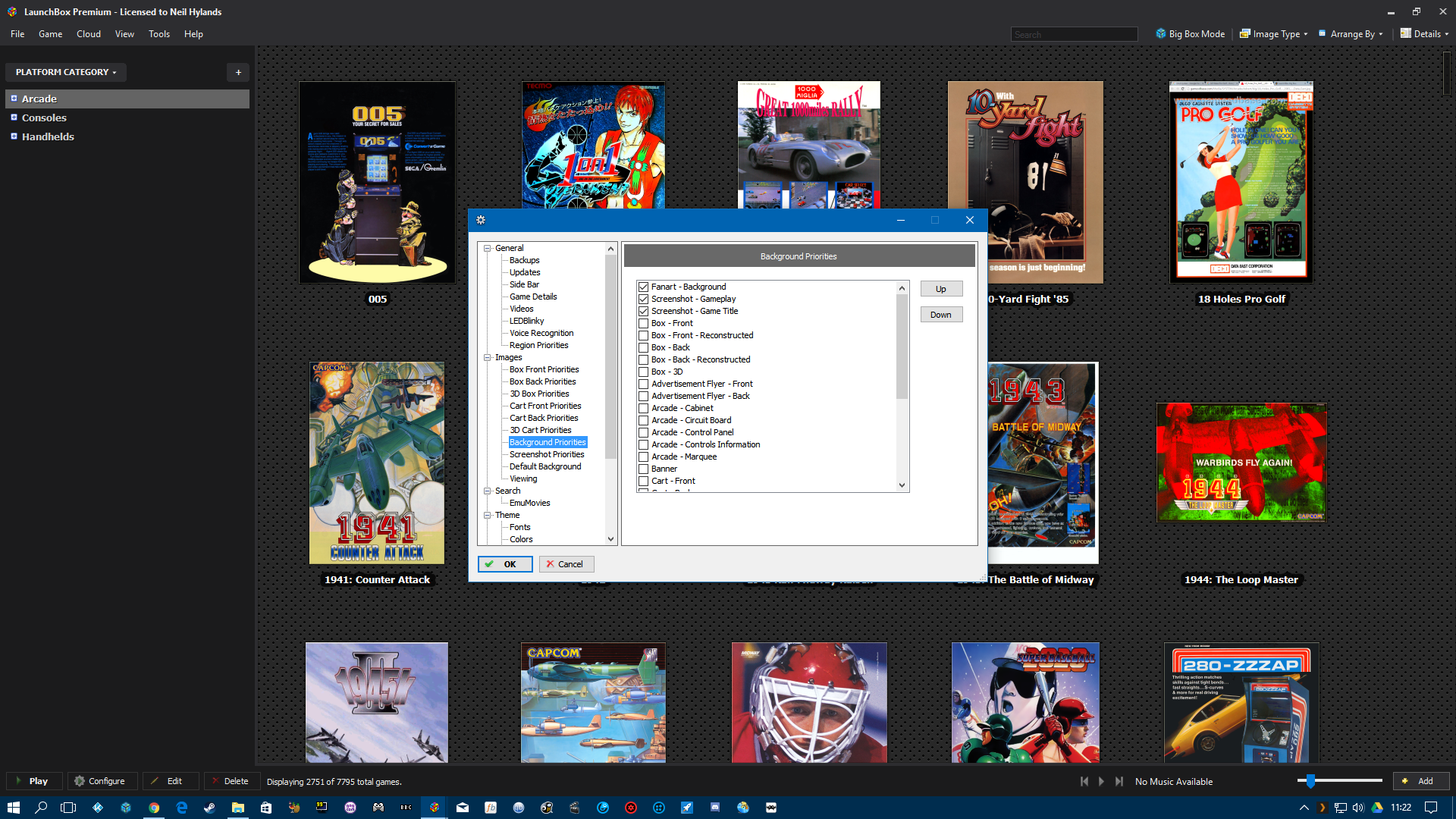Click the Play button in bottom bar

[x=34, y=781]
